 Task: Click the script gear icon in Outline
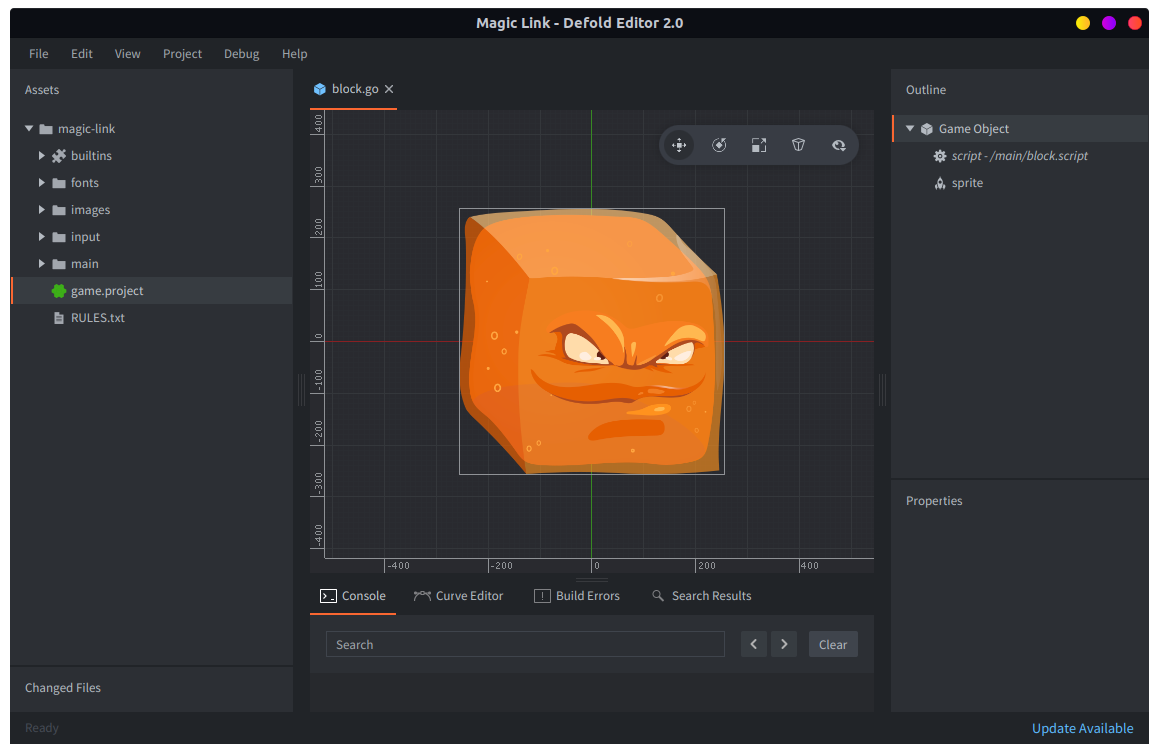[x=939, y=156]
